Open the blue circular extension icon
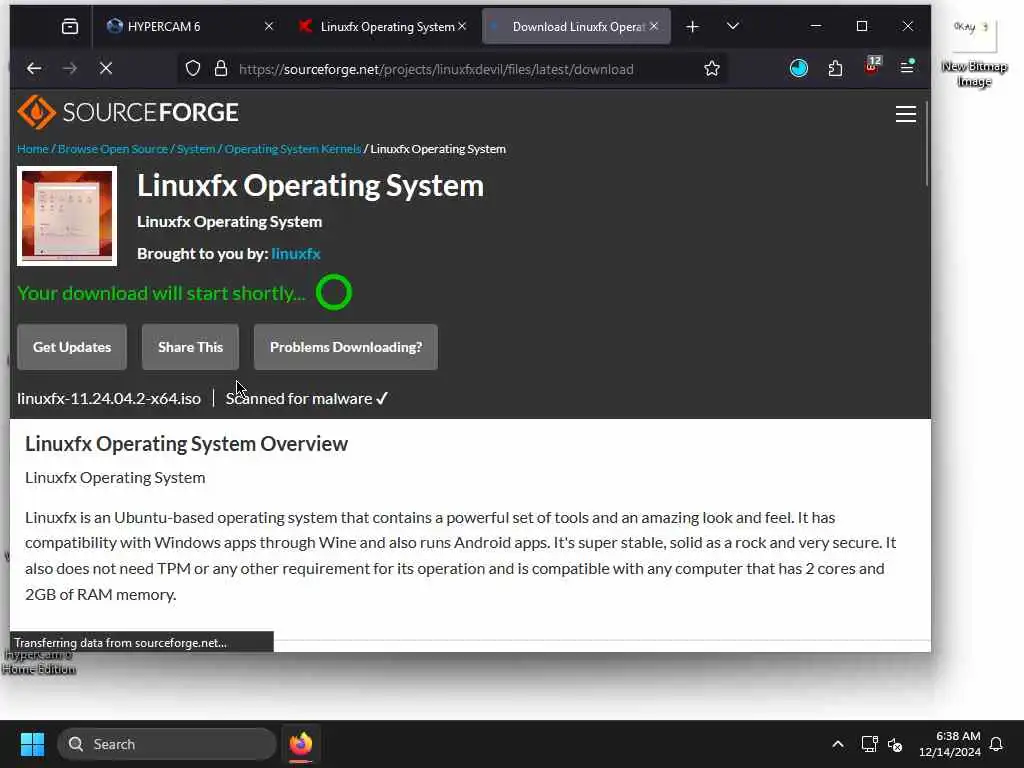This screenshot has height=768, width=1024. (799, 68)
